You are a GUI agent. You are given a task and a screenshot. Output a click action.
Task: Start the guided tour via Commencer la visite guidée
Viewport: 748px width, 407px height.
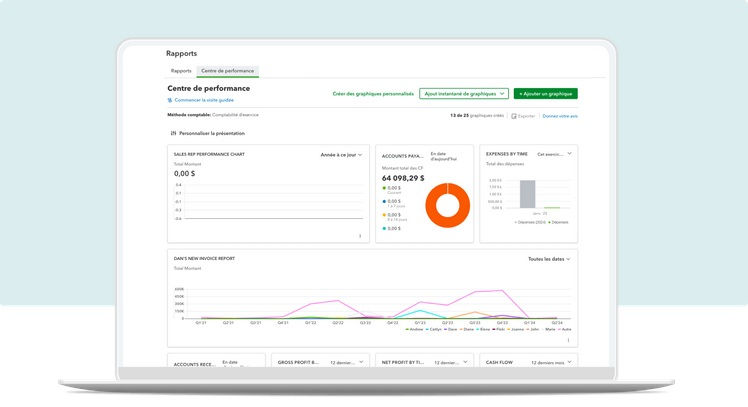tap(204, 100)
